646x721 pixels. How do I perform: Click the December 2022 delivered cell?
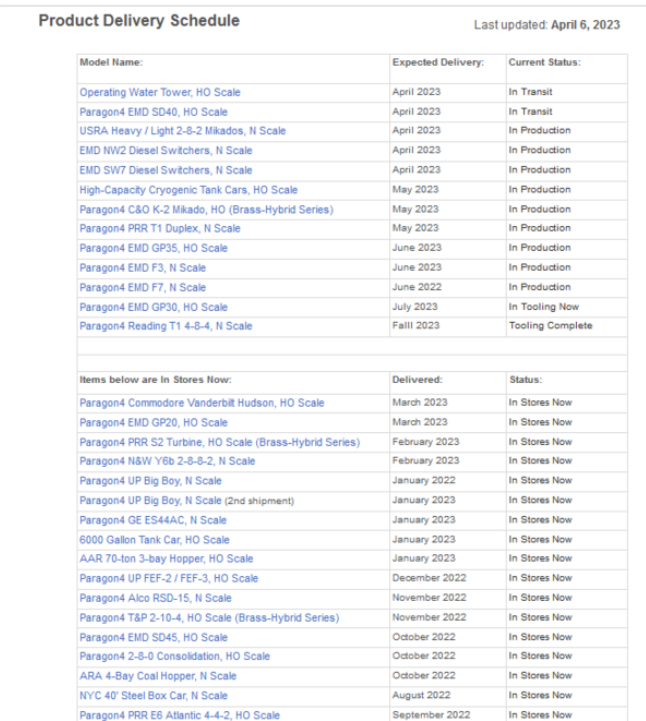(429, 578)
